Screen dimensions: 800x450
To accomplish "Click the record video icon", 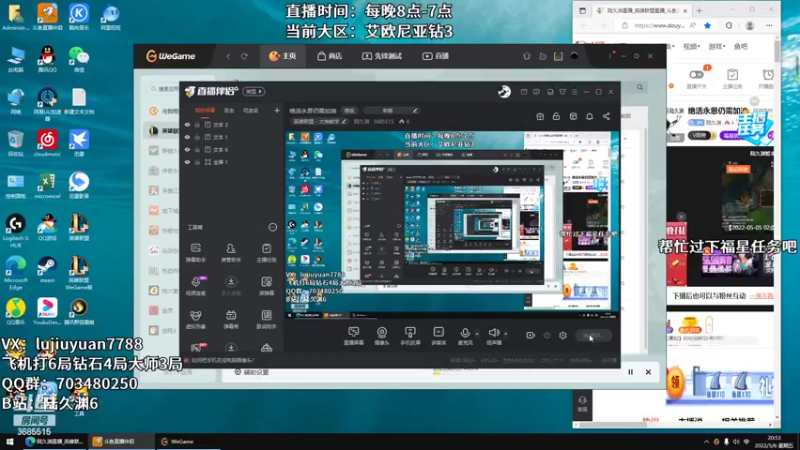I will pyautogui.click(x=531, y=335).
